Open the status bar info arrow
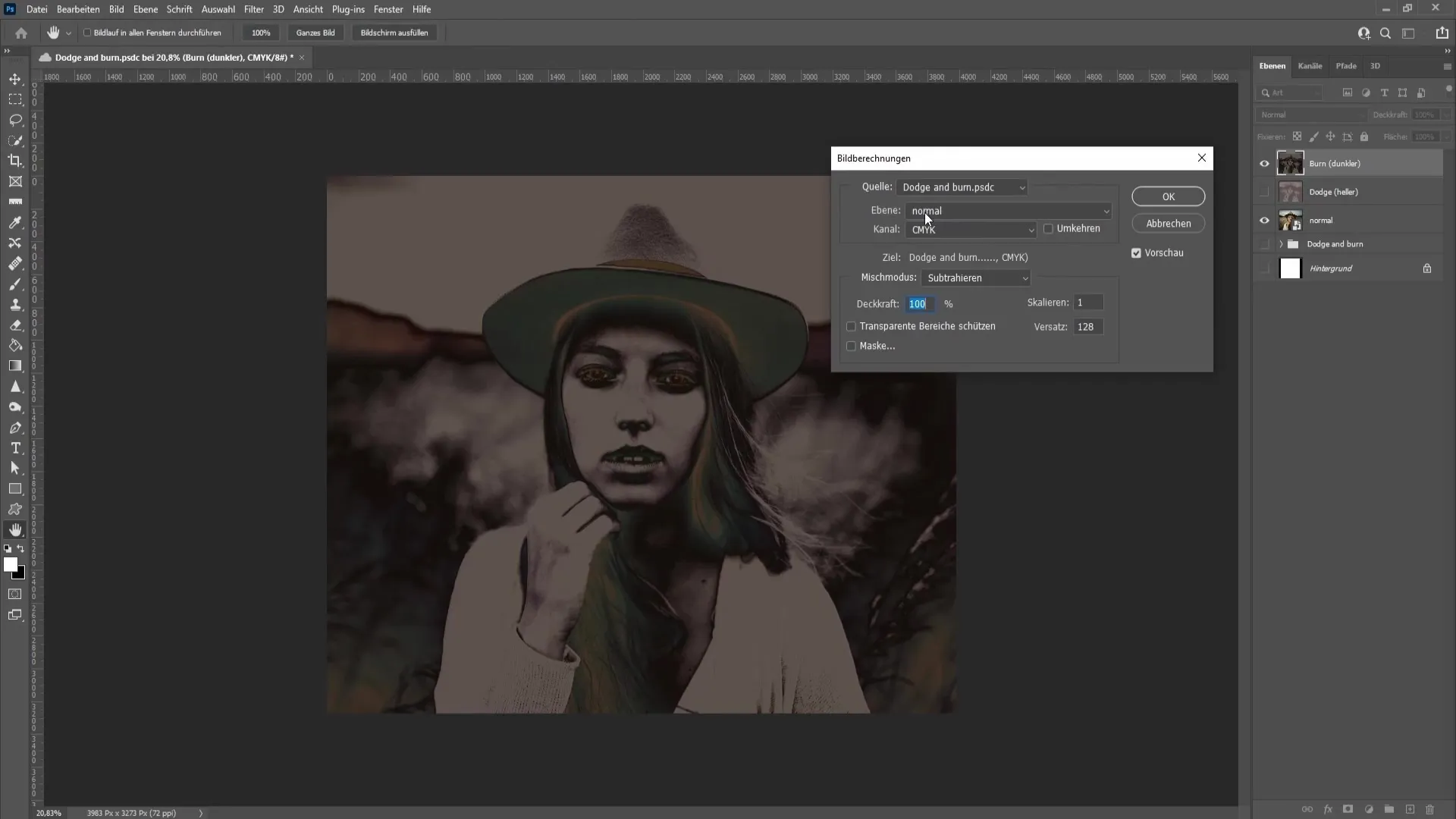 pyautogui.click(x=201, y=813)
